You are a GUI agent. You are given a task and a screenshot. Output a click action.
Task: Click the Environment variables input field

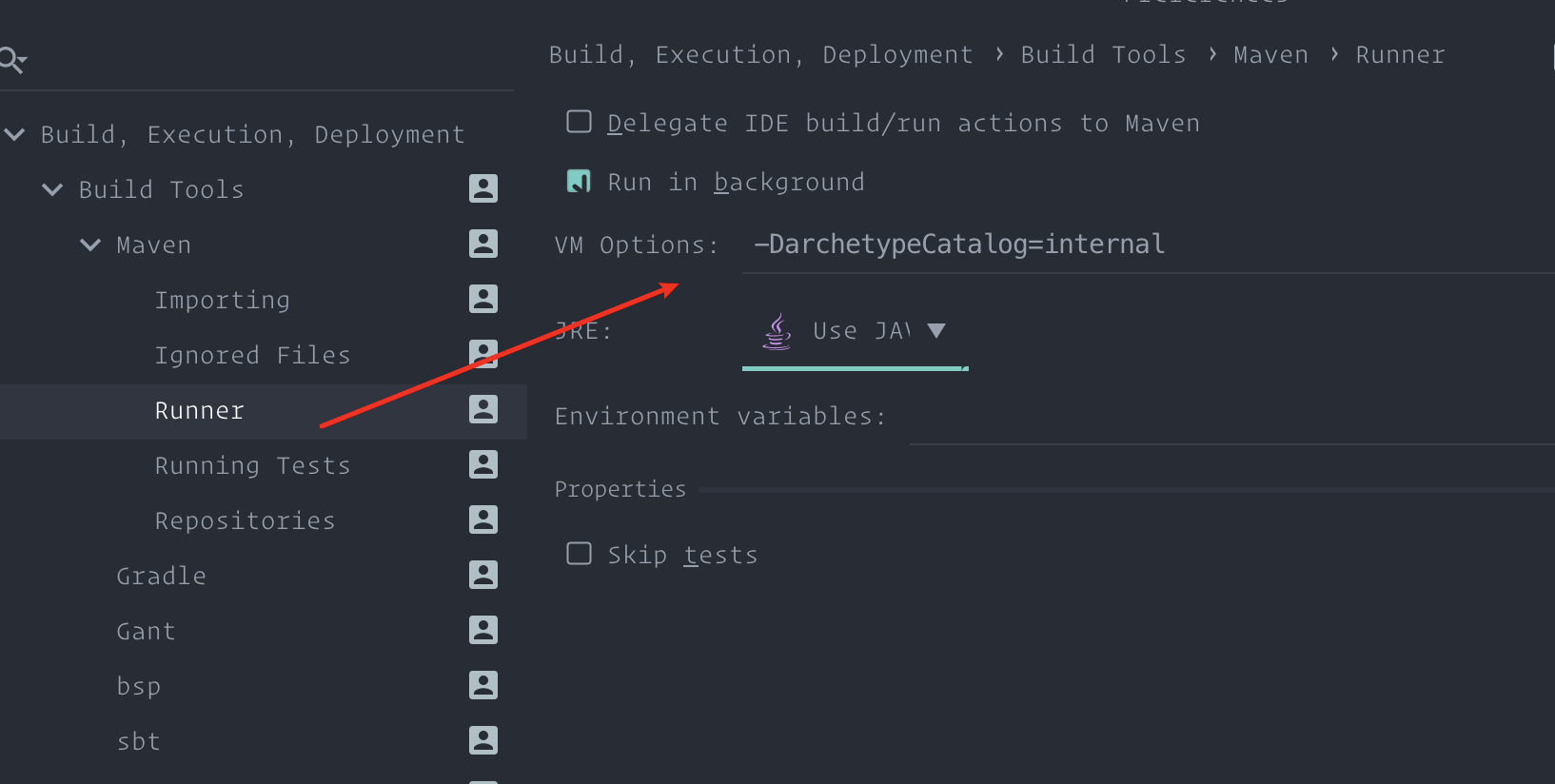coord(1232,417)
